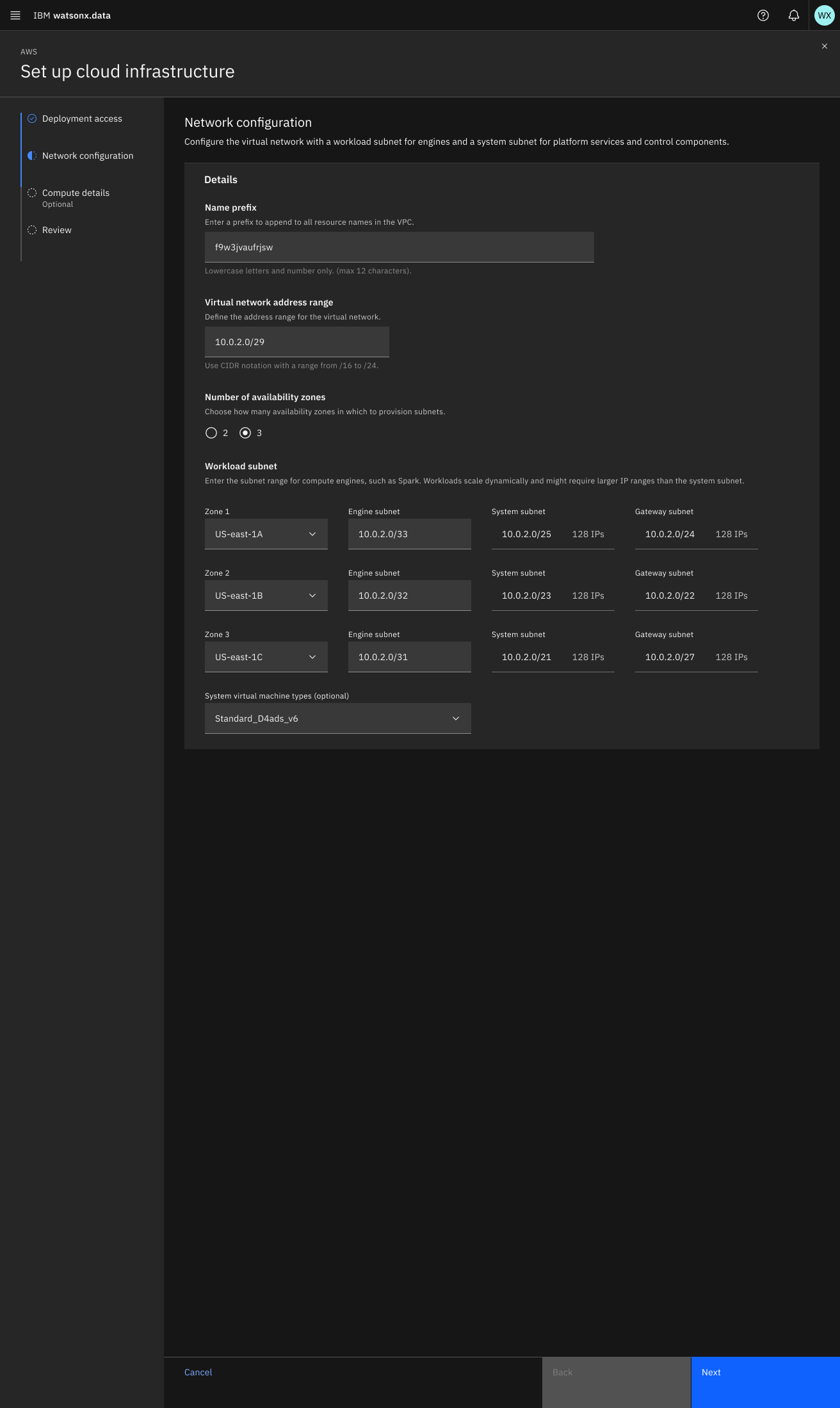Edit Zone 1 engine subnet 10.0.2.0/33
Viewport: 840px width, 1408px height.
click(x=410, y=534)
